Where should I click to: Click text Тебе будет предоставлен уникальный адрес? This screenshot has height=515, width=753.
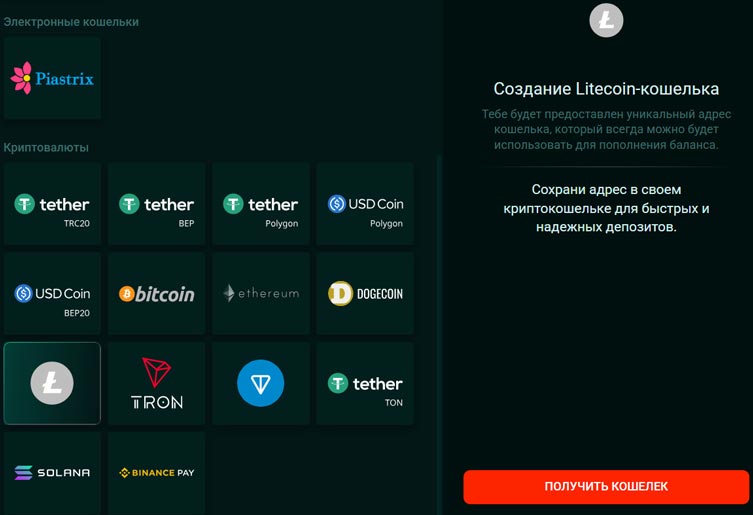point(606,114)
